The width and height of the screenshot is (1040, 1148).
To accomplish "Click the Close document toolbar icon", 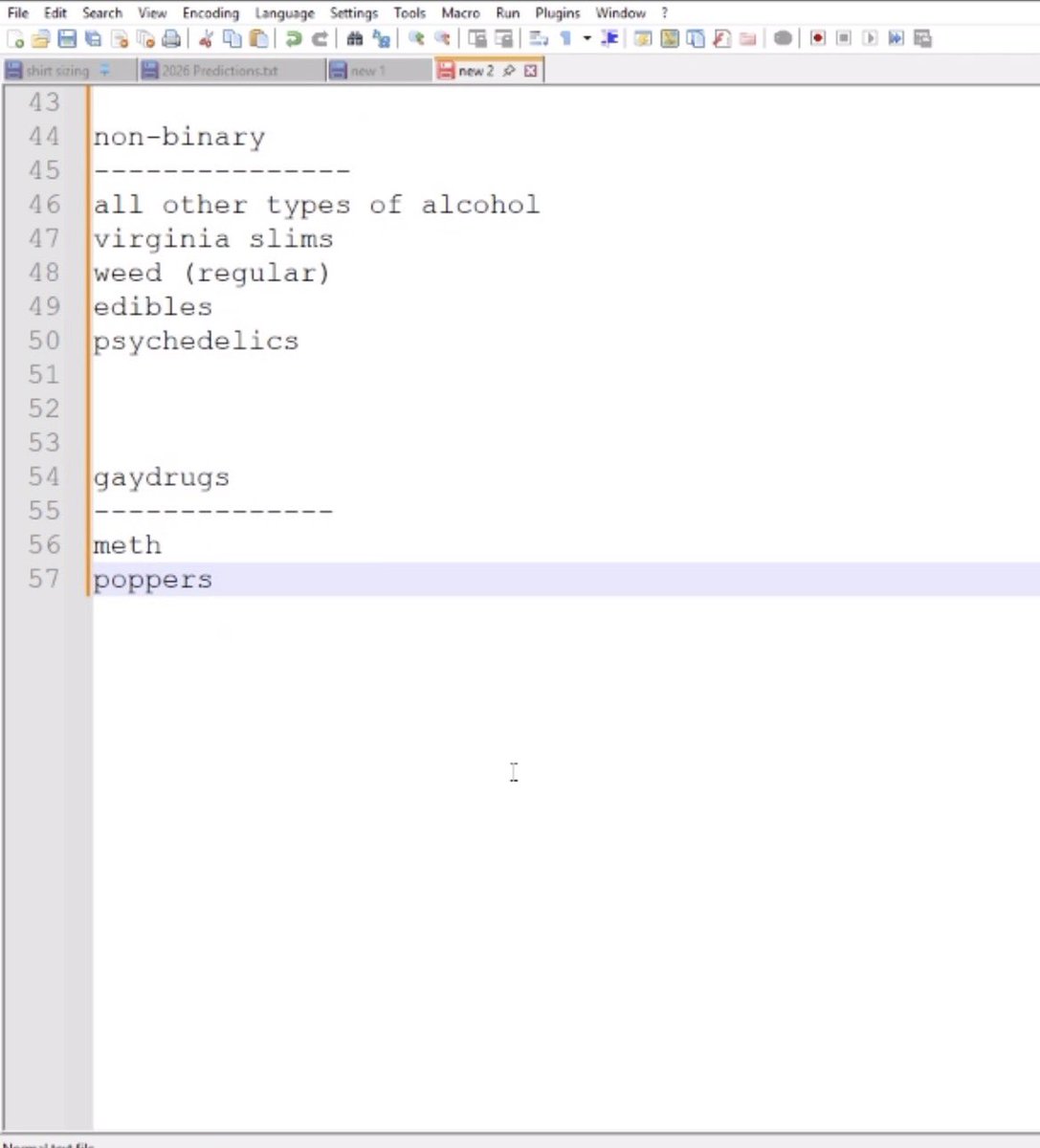I will coord(119,39).
